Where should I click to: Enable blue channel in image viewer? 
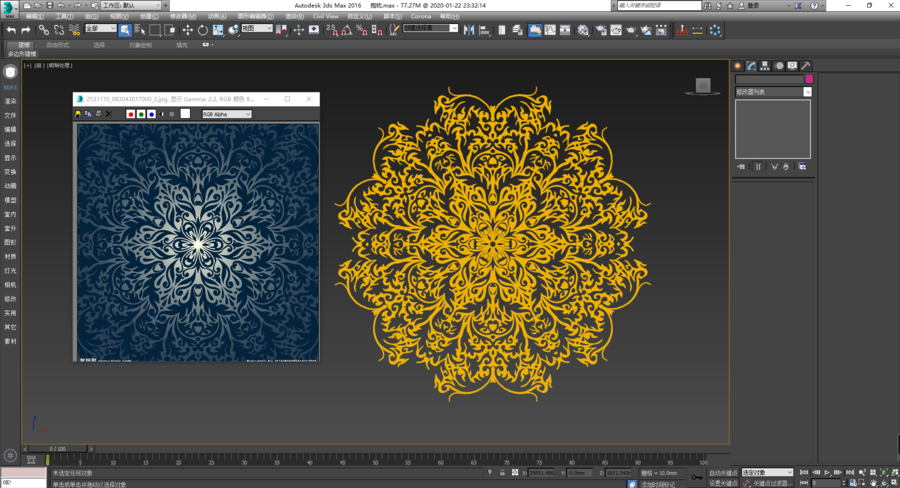click(152, 114)
